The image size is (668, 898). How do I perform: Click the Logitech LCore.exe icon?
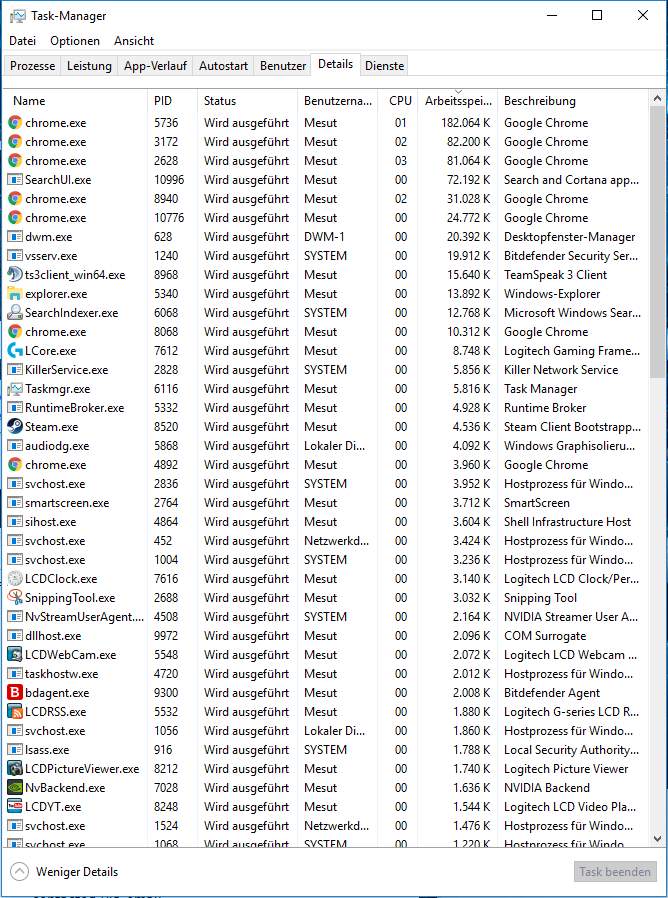[x=15, y=350]
